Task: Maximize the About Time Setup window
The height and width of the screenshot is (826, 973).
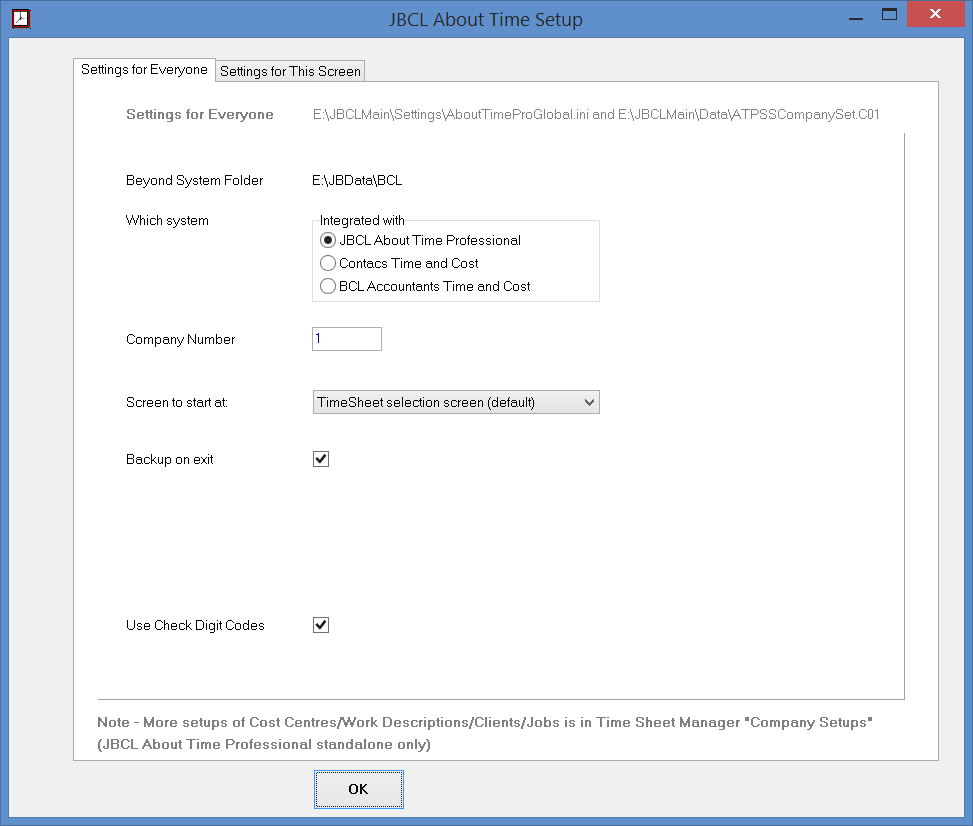Action: tap(888, 15)
